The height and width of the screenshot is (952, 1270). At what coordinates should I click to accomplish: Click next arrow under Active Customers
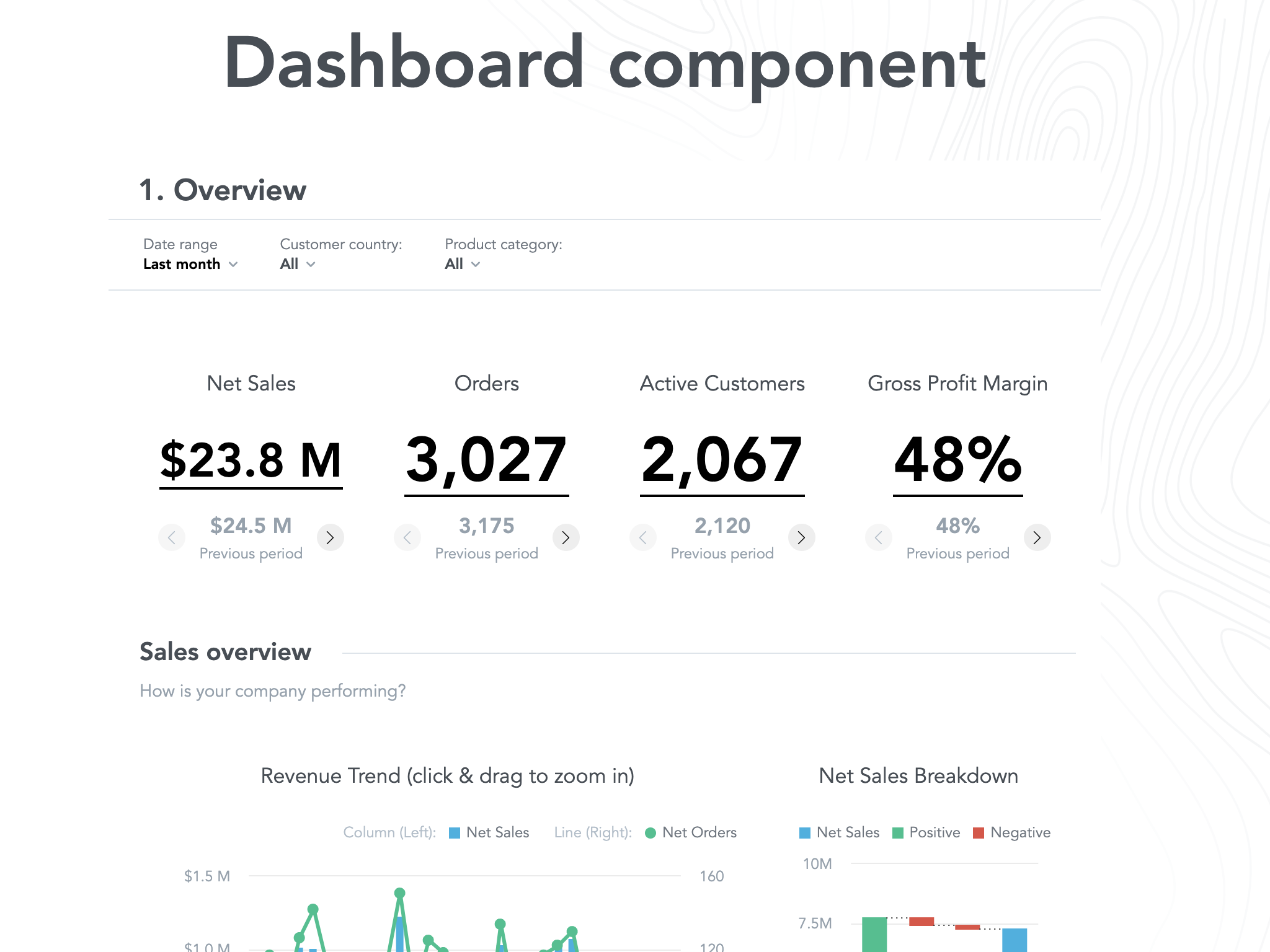tap(801, 537)
